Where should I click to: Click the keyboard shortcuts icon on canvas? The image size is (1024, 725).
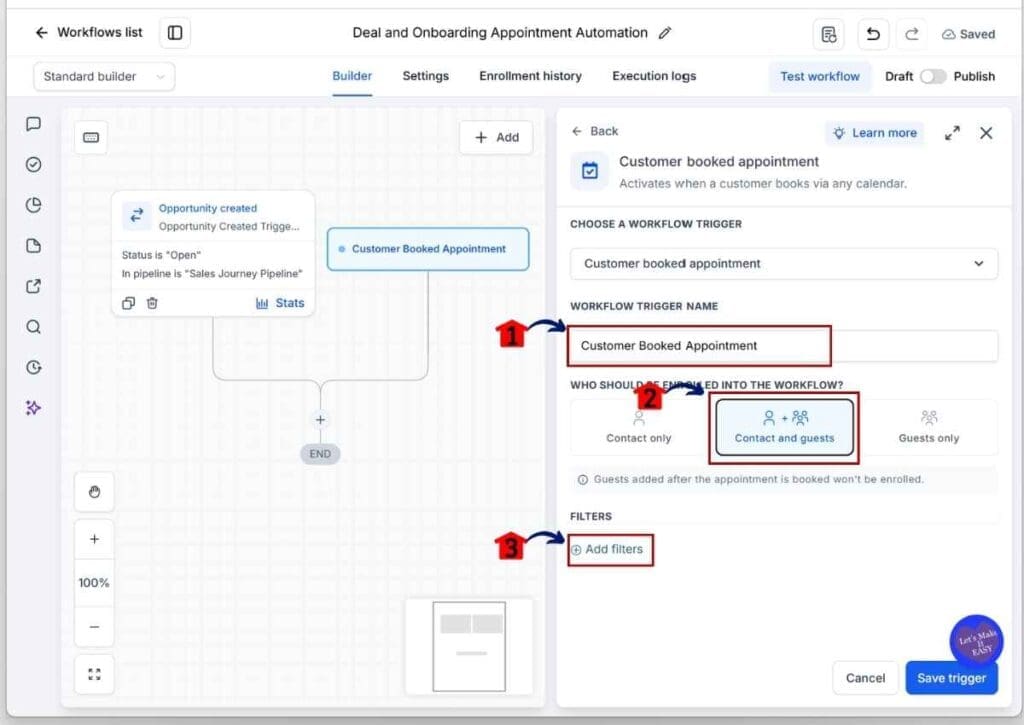coord(91,137)
